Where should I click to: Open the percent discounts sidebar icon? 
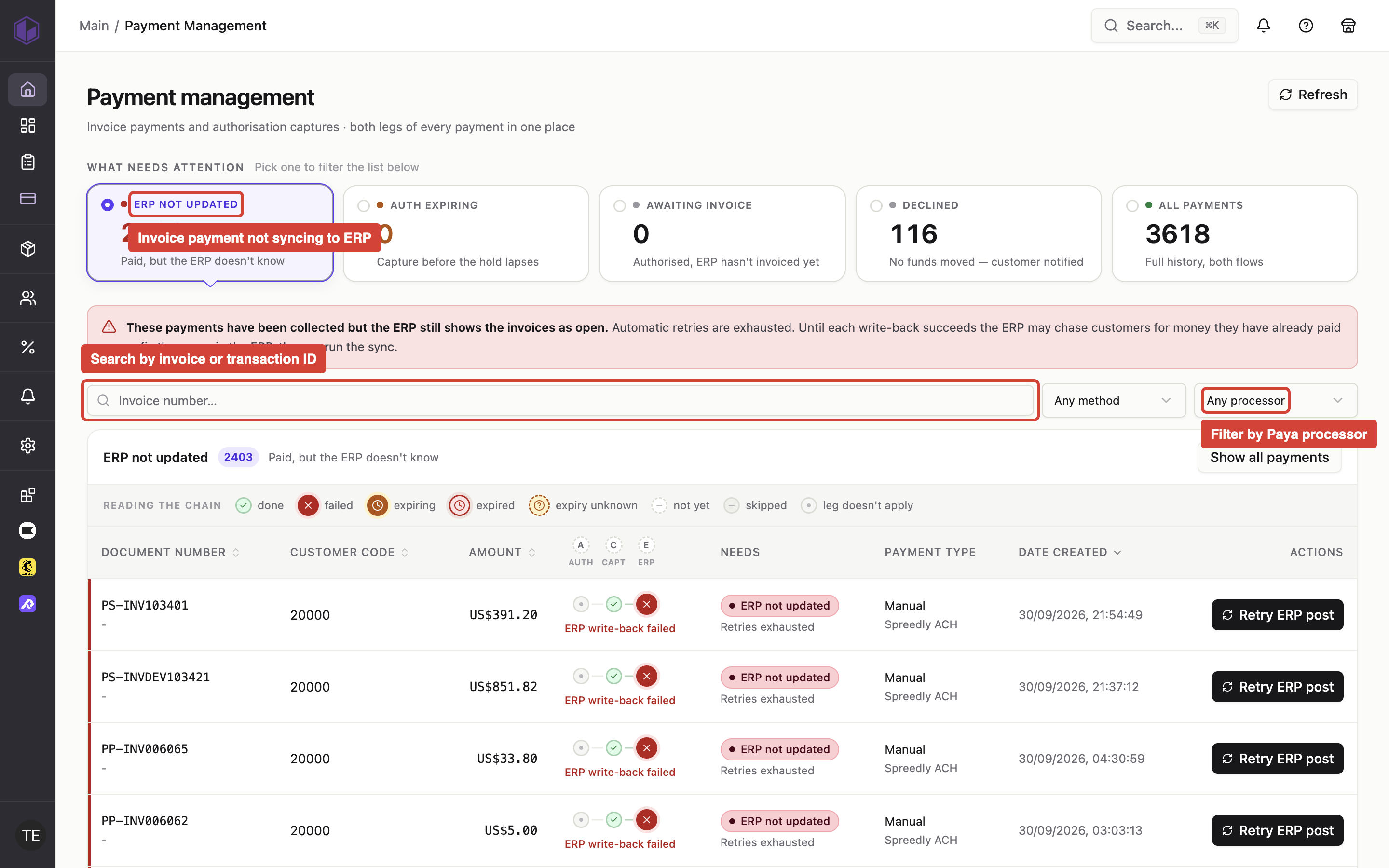[27, 347]
